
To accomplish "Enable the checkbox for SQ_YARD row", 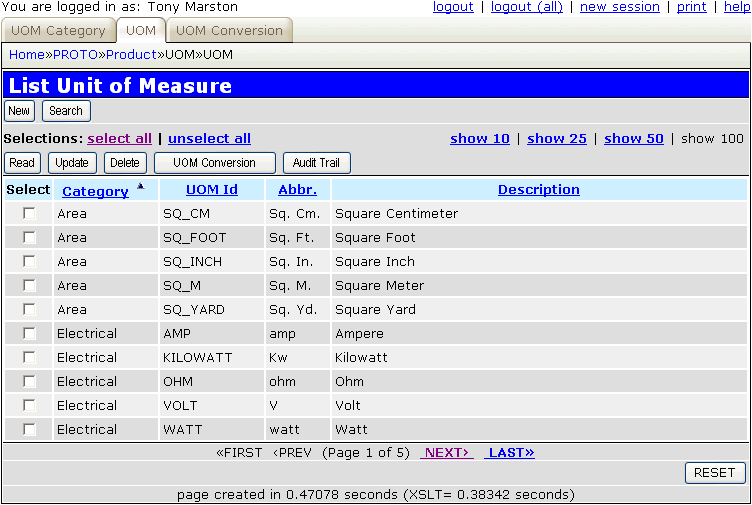I will [x=29, y=310].
